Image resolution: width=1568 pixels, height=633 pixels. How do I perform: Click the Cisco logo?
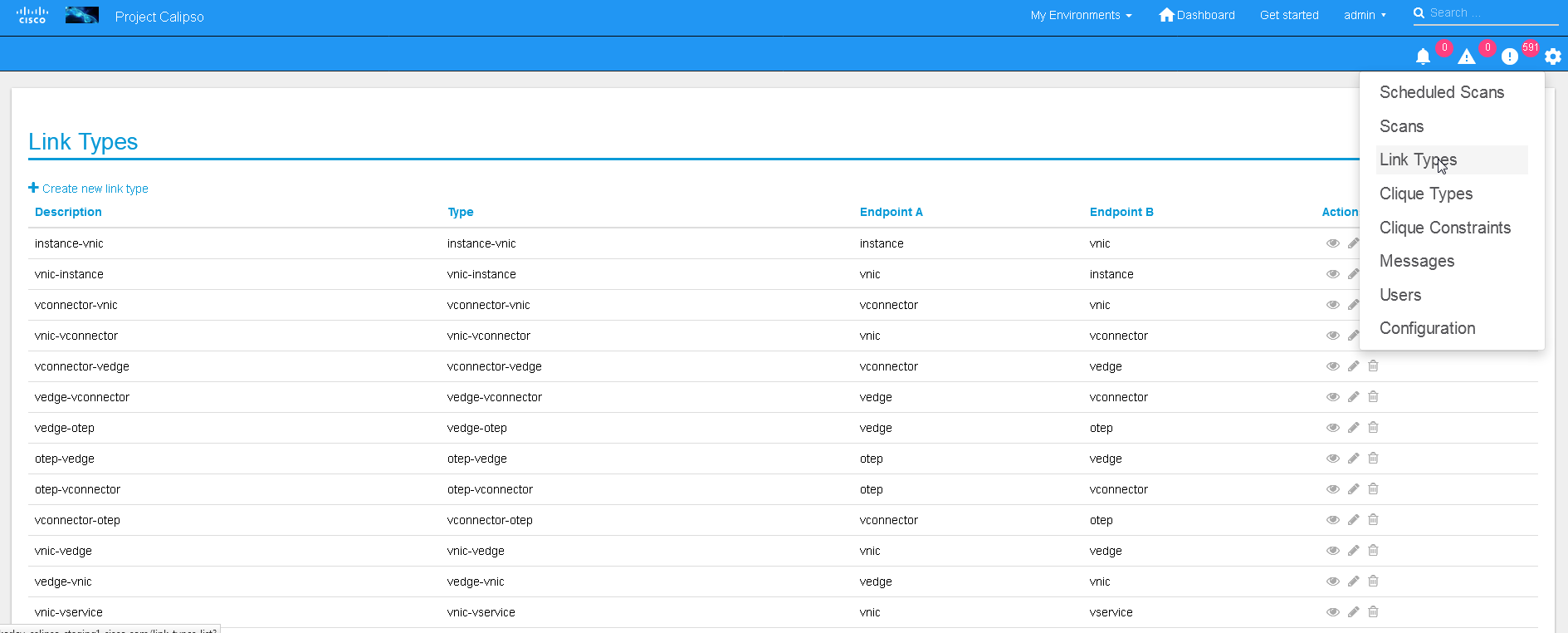pyautogui.click(x=32, y=15)
